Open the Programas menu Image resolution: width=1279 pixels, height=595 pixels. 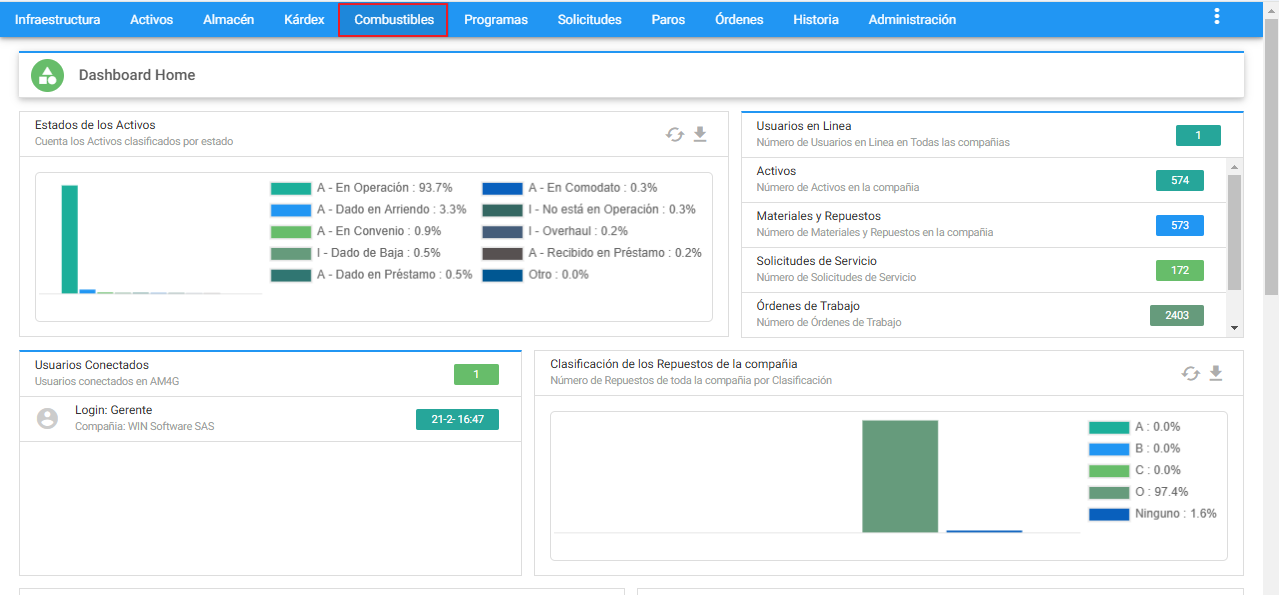(496, 20)
